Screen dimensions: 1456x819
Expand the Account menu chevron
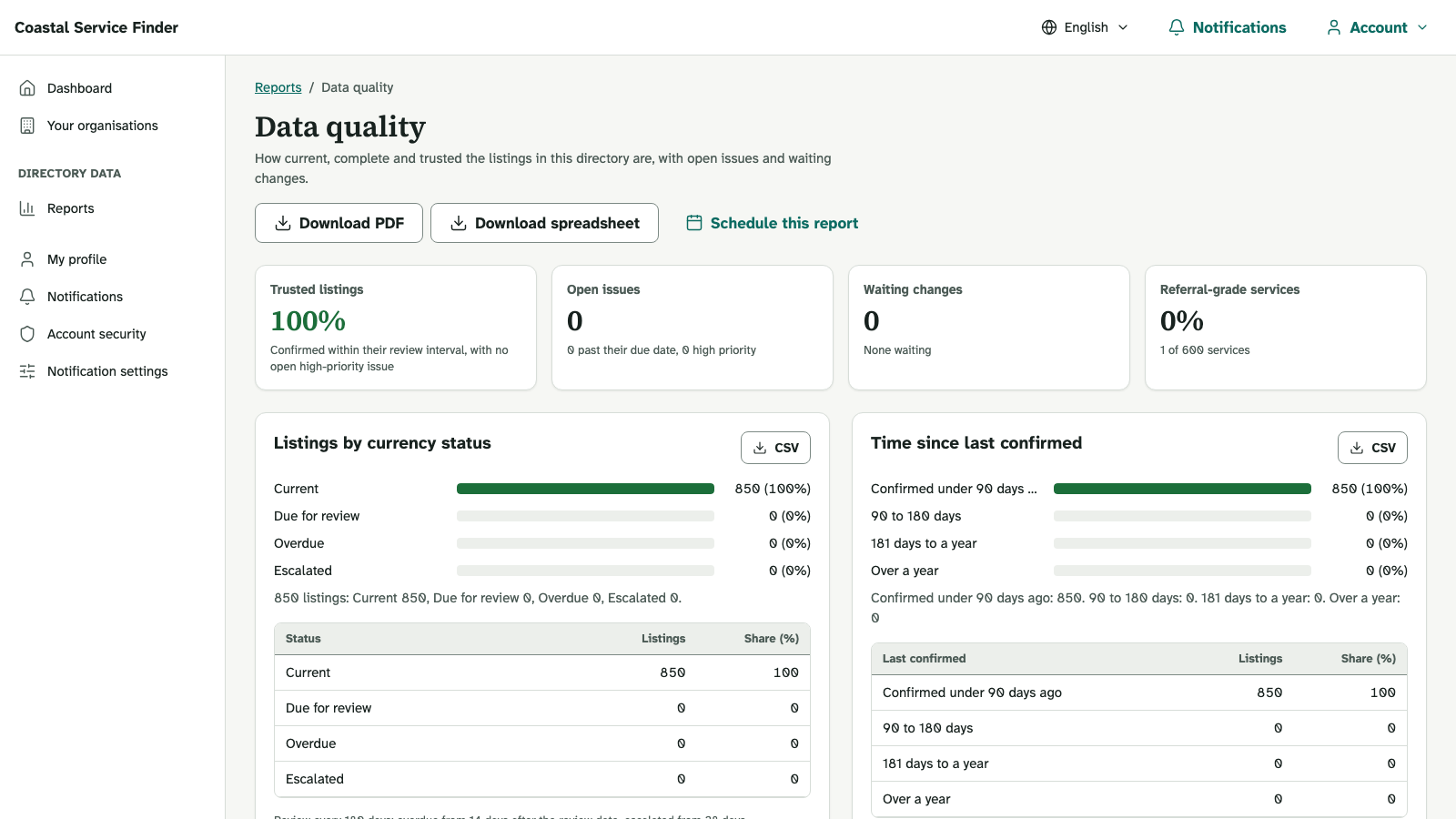[1422, 27]
